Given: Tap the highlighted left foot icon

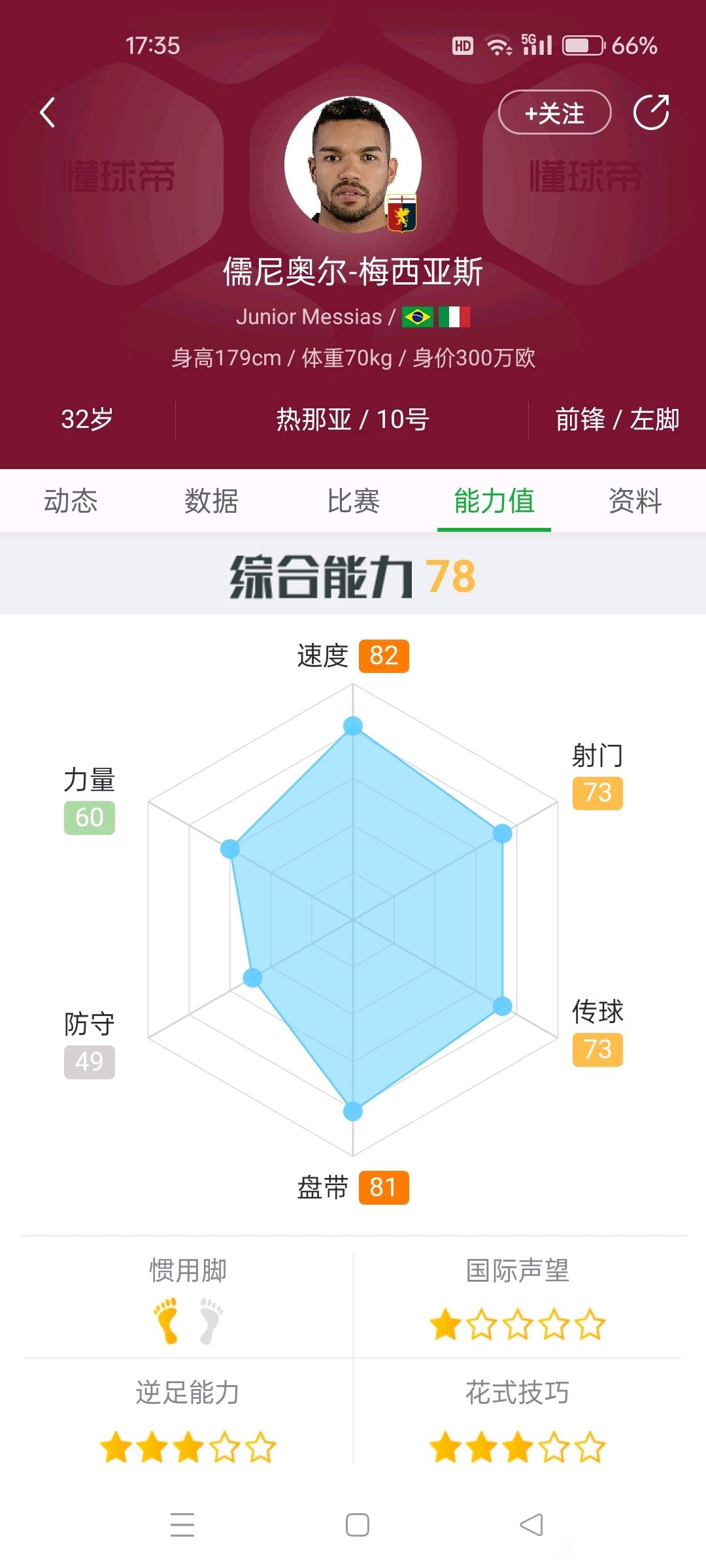Looking at the screenshot, I should (x=166, y=1320).
